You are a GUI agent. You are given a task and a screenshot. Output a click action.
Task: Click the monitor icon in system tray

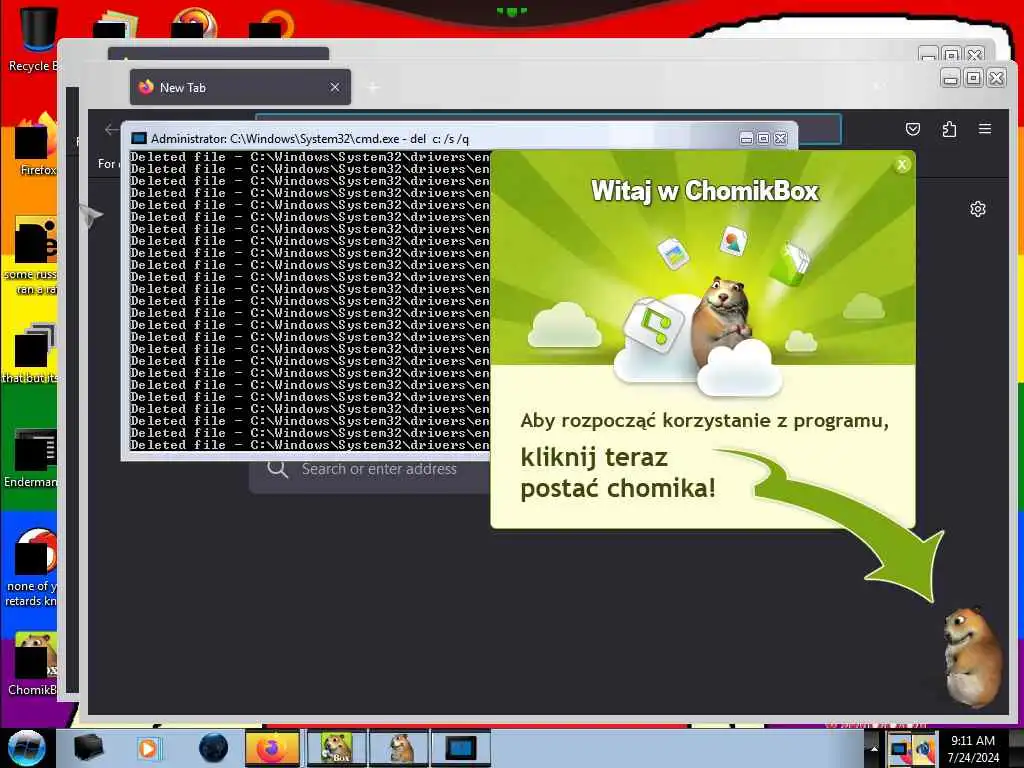[x=900, y=748]
